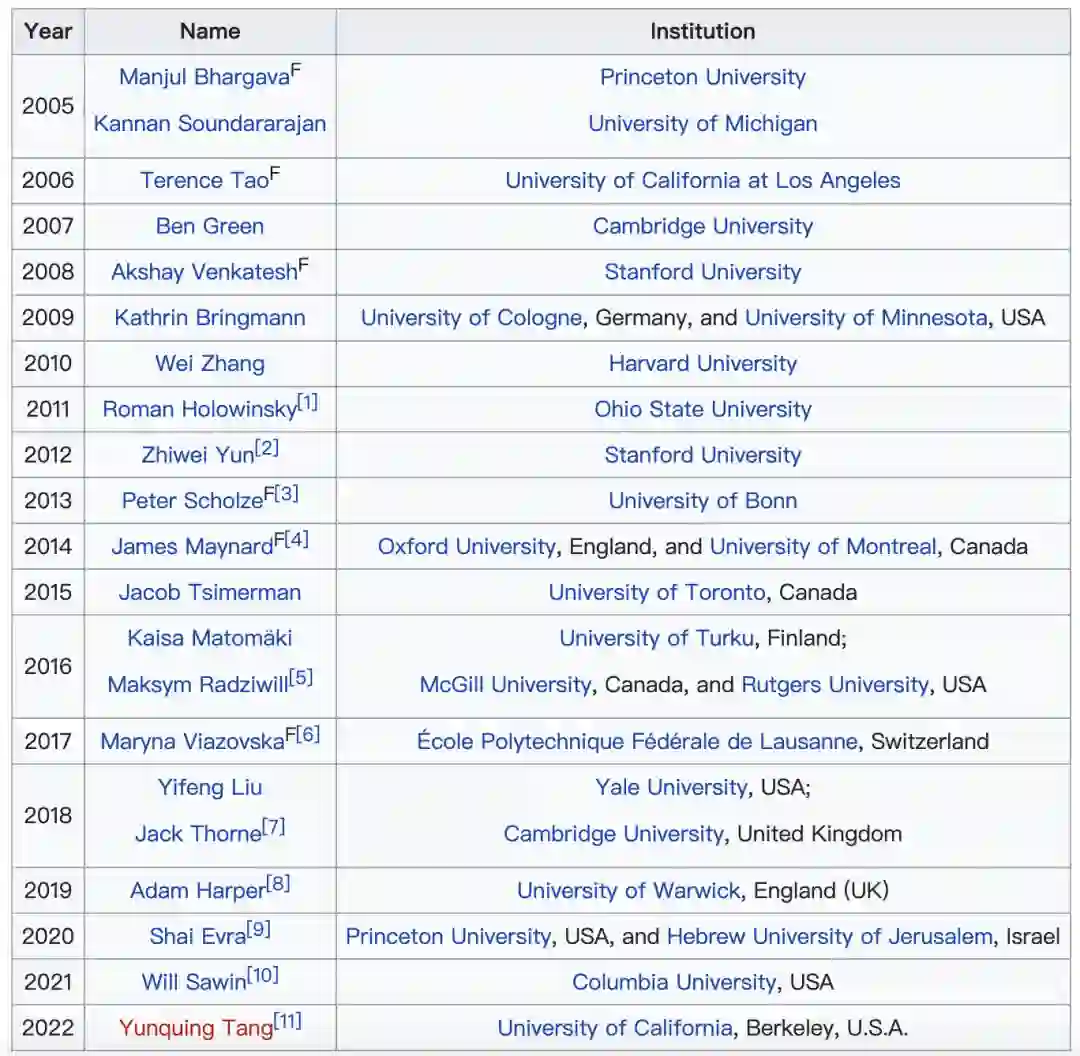The width and height of the screenshot is (1080, 1056).
Task: Click the Oxford University link
Action: pyautogui.click(x=467, y=547)
